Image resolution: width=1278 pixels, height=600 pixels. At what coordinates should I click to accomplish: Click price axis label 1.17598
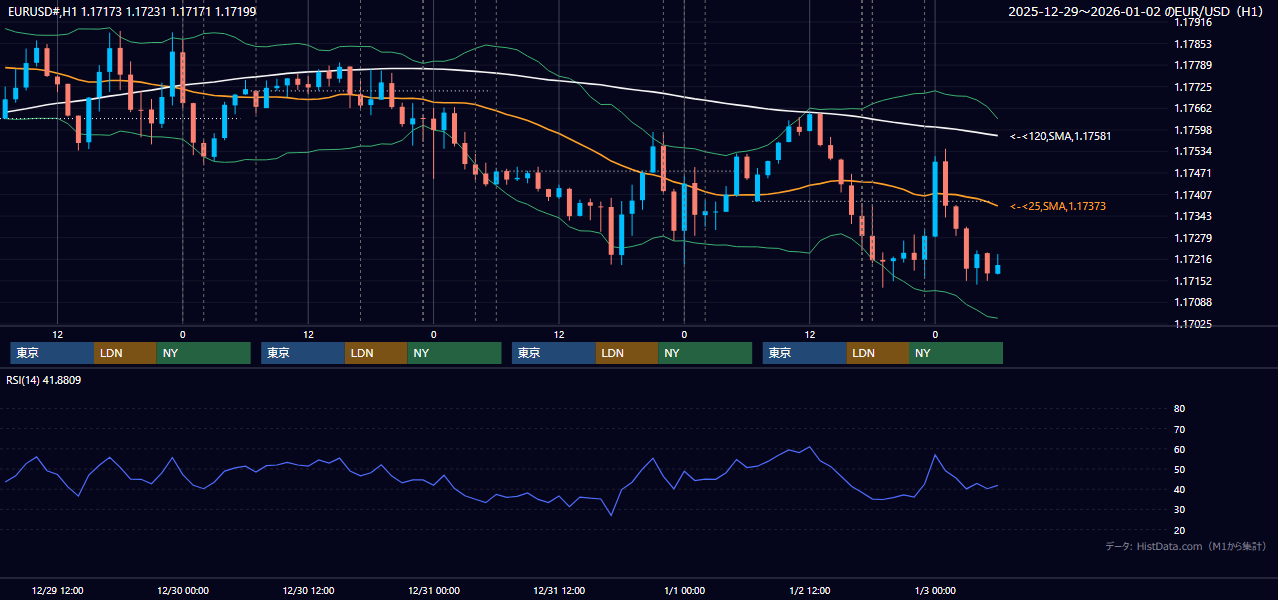tap(1192, 130)
